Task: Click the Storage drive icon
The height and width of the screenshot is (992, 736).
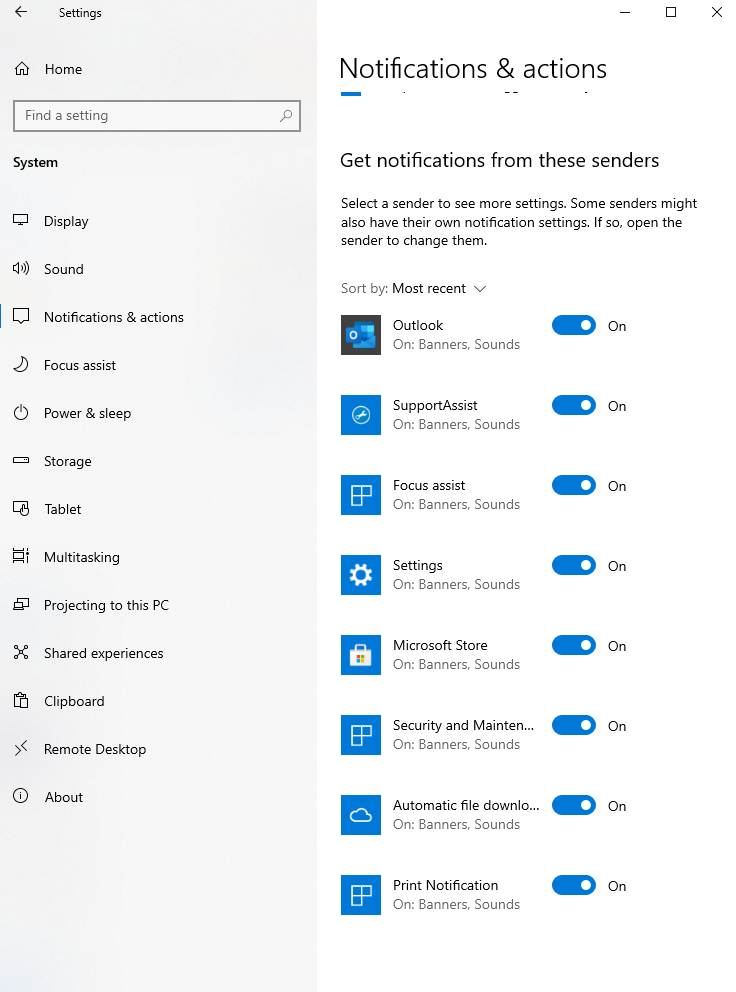Action: (x=21, y=460)
